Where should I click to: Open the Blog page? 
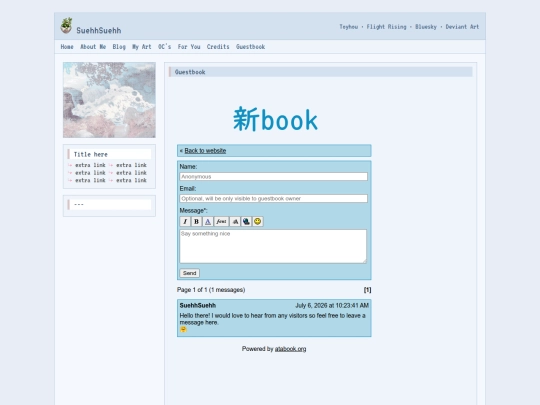coord(119,47)
